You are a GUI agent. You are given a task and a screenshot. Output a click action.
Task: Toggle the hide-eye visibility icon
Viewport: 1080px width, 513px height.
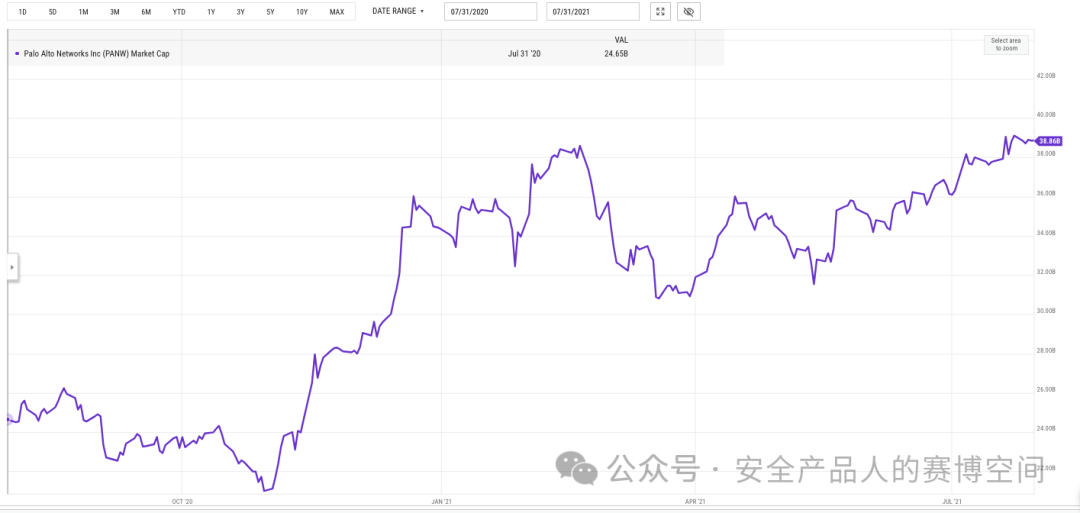pyautogui.click(x=689, y=12)
